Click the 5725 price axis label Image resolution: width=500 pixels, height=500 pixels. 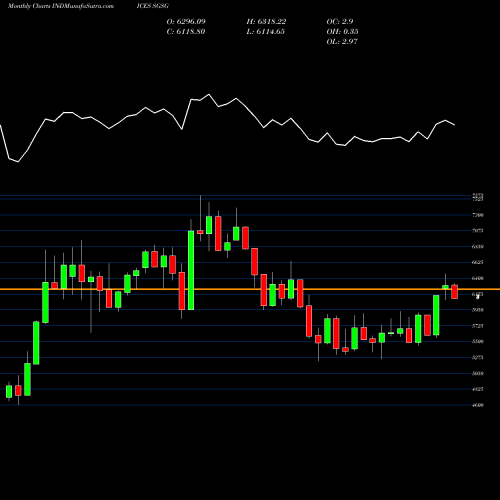click(x=478, y=326)
